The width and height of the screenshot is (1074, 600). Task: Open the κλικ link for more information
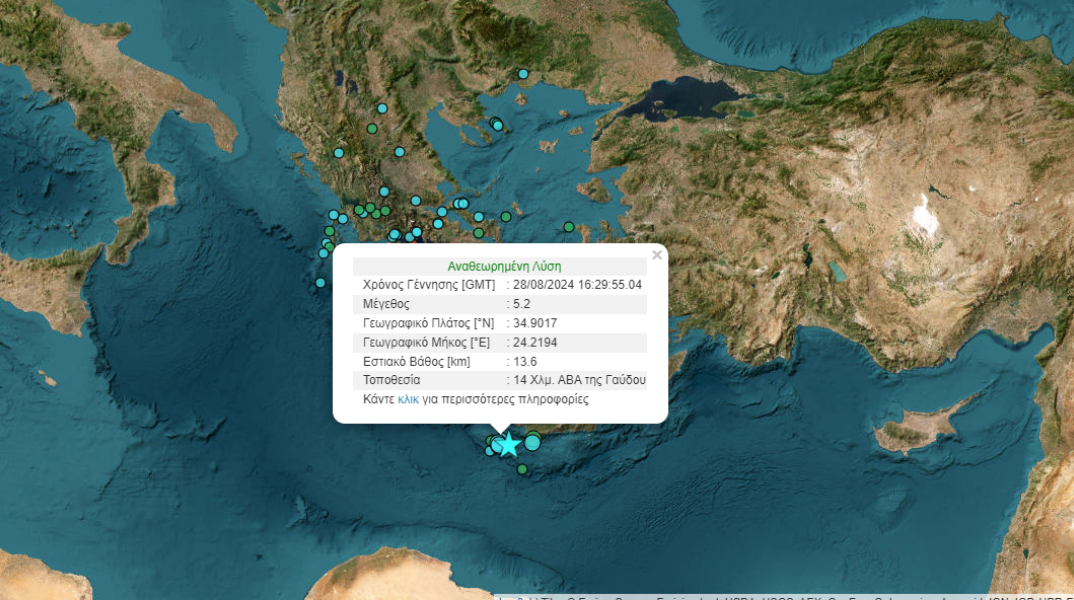coord(408,399)
